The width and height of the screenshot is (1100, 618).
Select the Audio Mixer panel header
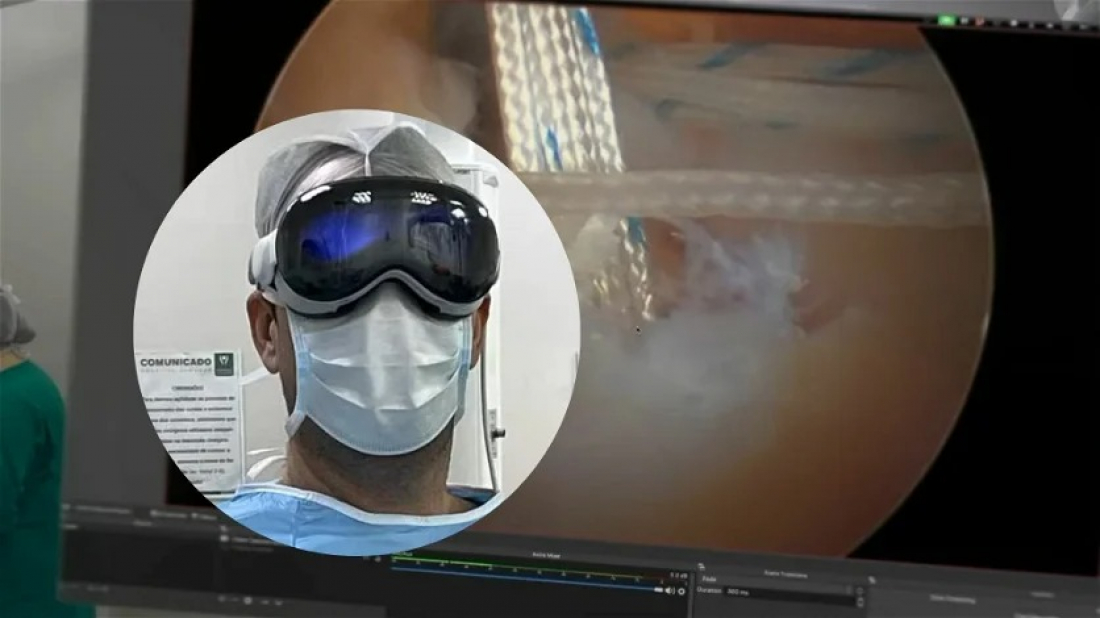pyautogui.click(x=545, y=556)
